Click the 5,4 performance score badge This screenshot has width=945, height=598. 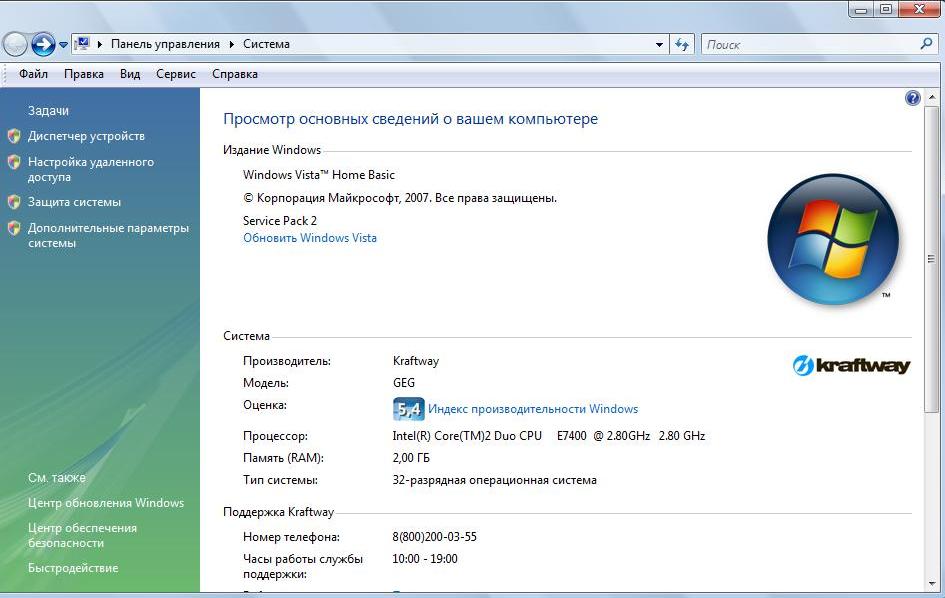[x=409, y=409]
